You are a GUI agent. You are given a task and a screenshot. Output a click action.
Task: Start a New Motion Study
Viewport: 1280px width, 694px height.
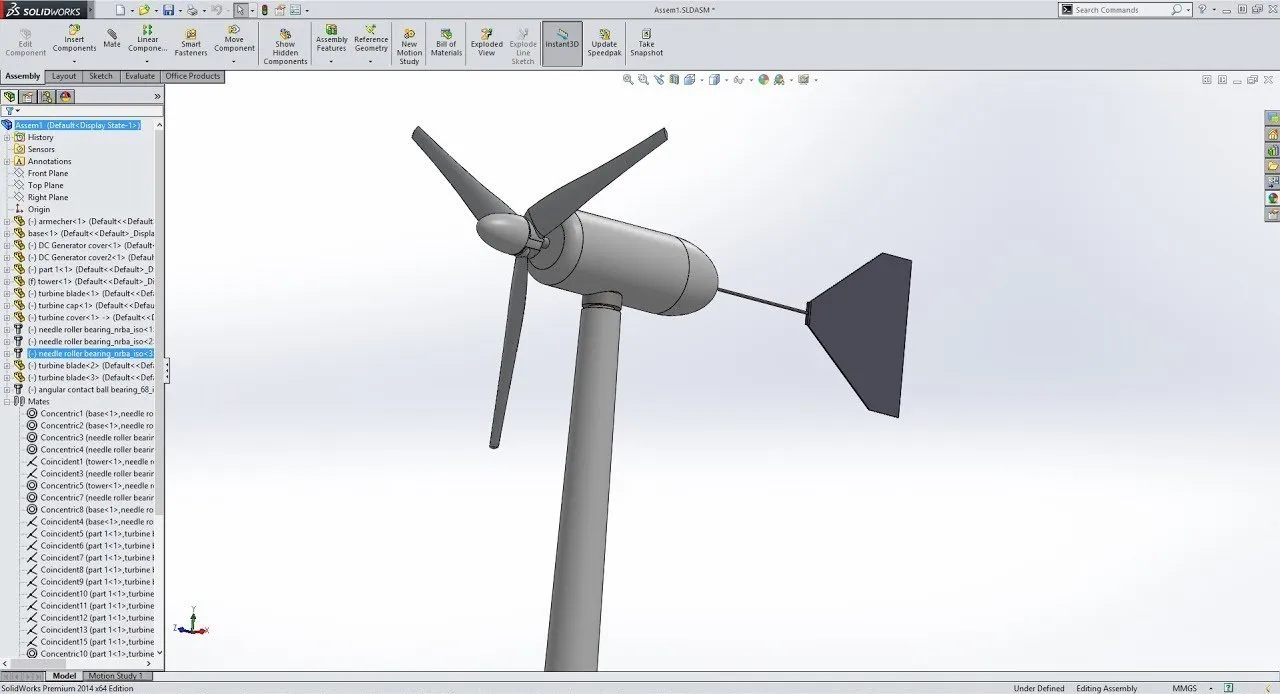409,45
